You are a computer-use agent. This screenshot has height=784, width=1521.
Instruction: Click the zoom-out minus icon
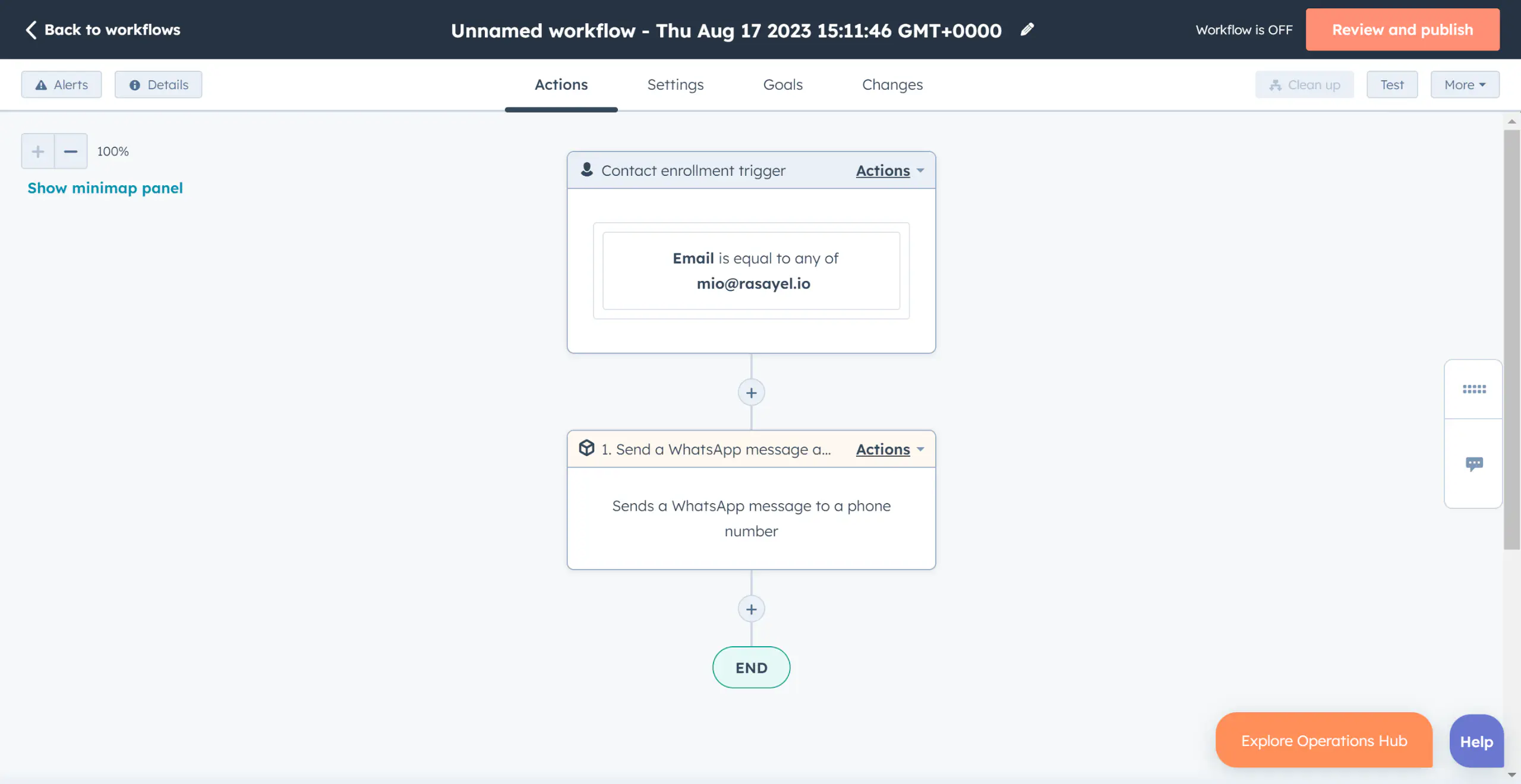(70, 150)
